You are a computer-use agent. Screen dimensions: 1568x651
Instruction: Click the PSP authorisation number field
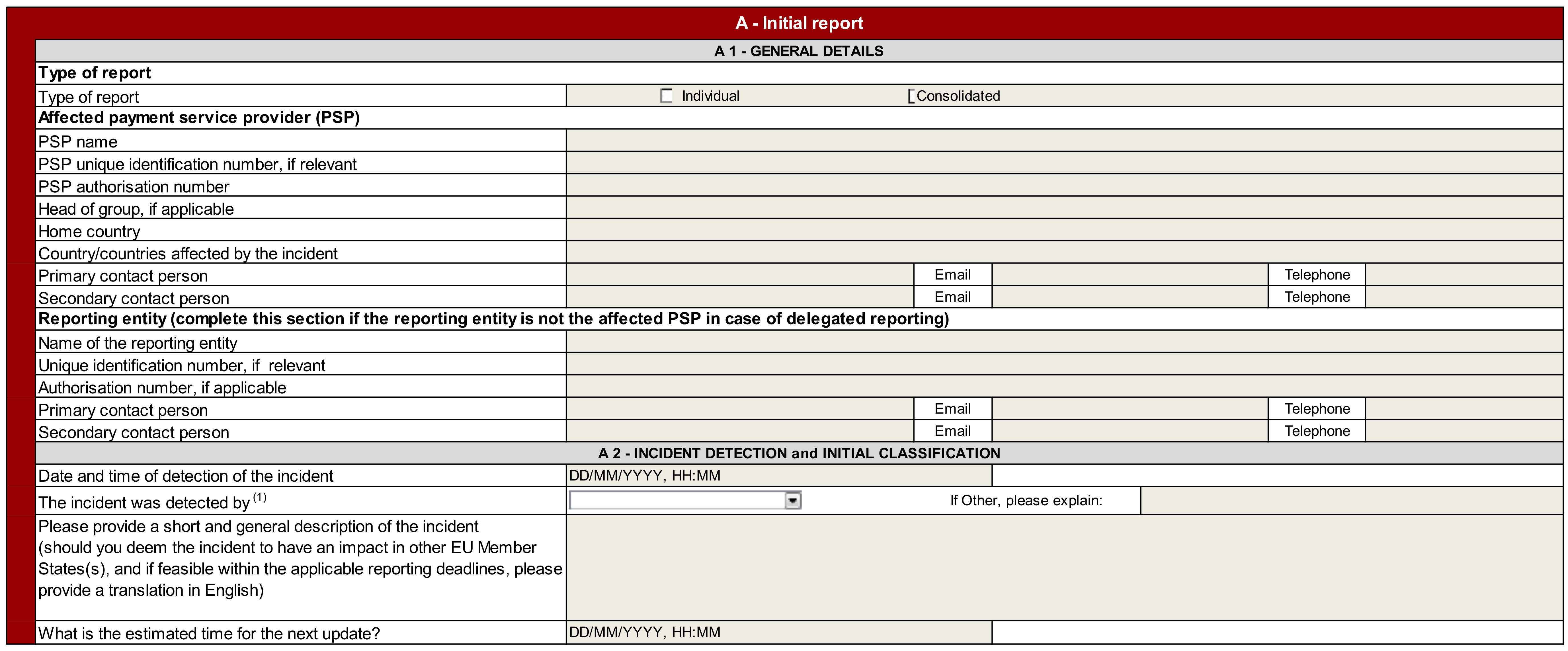(1063, 186)
